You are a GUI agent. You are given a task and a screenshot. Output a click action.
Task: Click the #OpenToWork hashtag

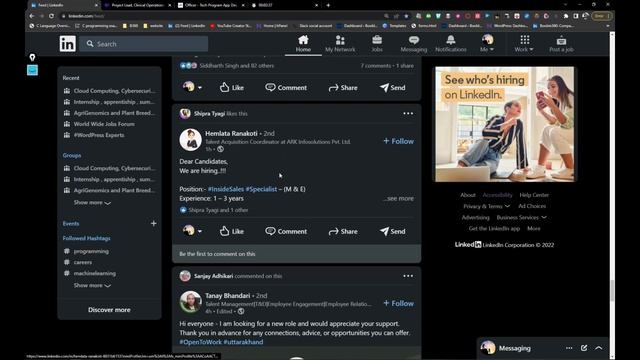pyautogui.click(x=200, y=342)
